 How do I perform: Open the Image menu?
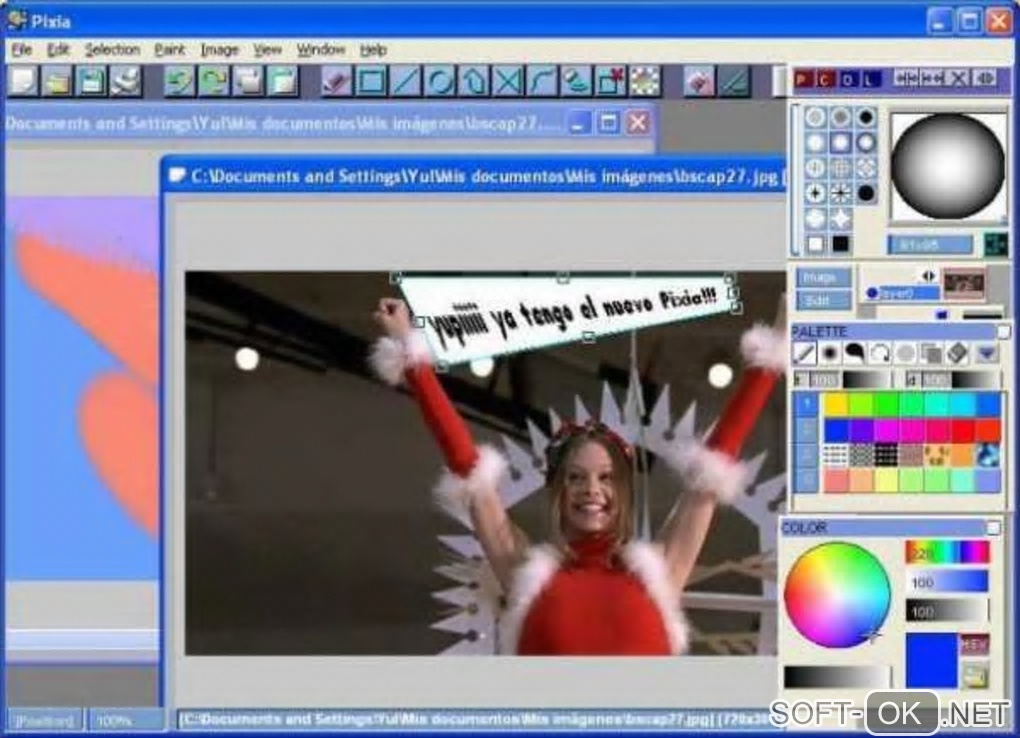click(x=219, y=49)
